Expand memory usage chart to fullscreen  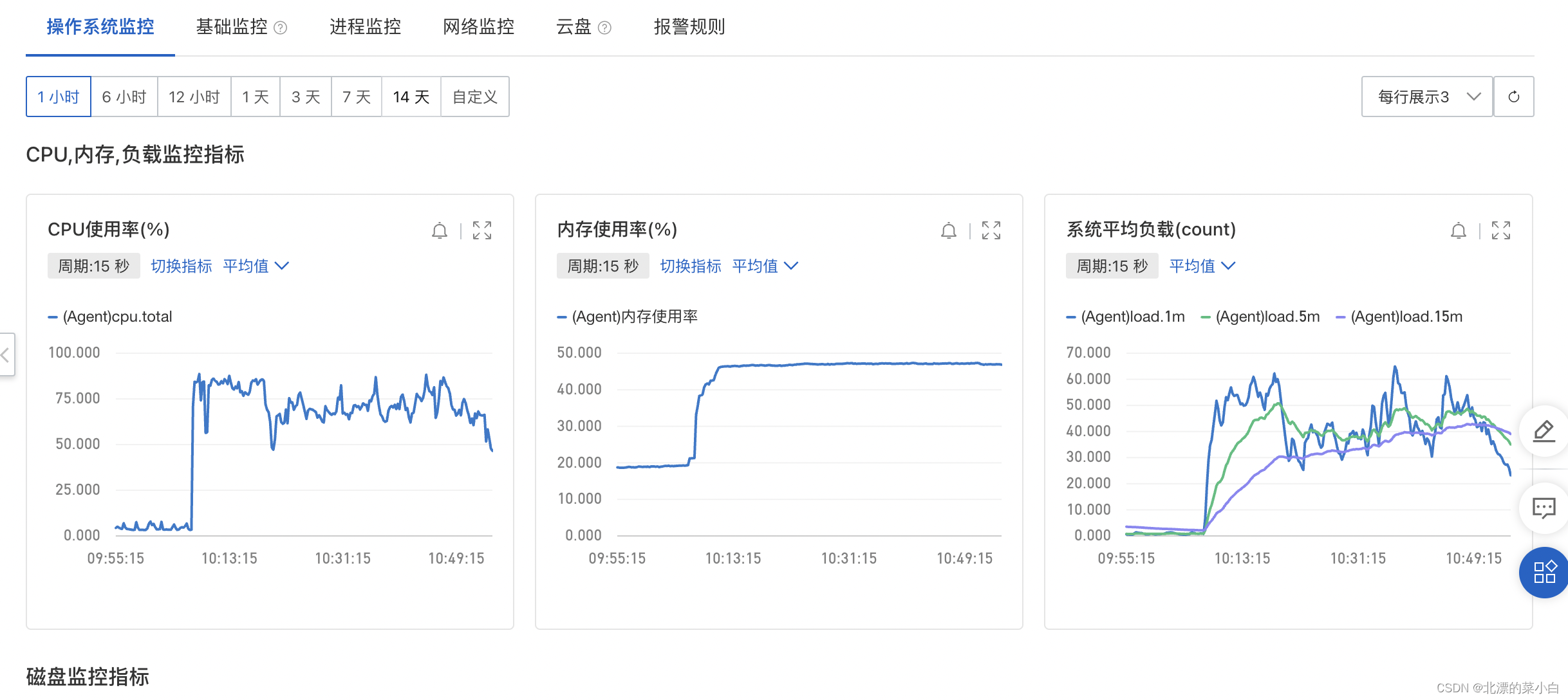pos(991,230)
